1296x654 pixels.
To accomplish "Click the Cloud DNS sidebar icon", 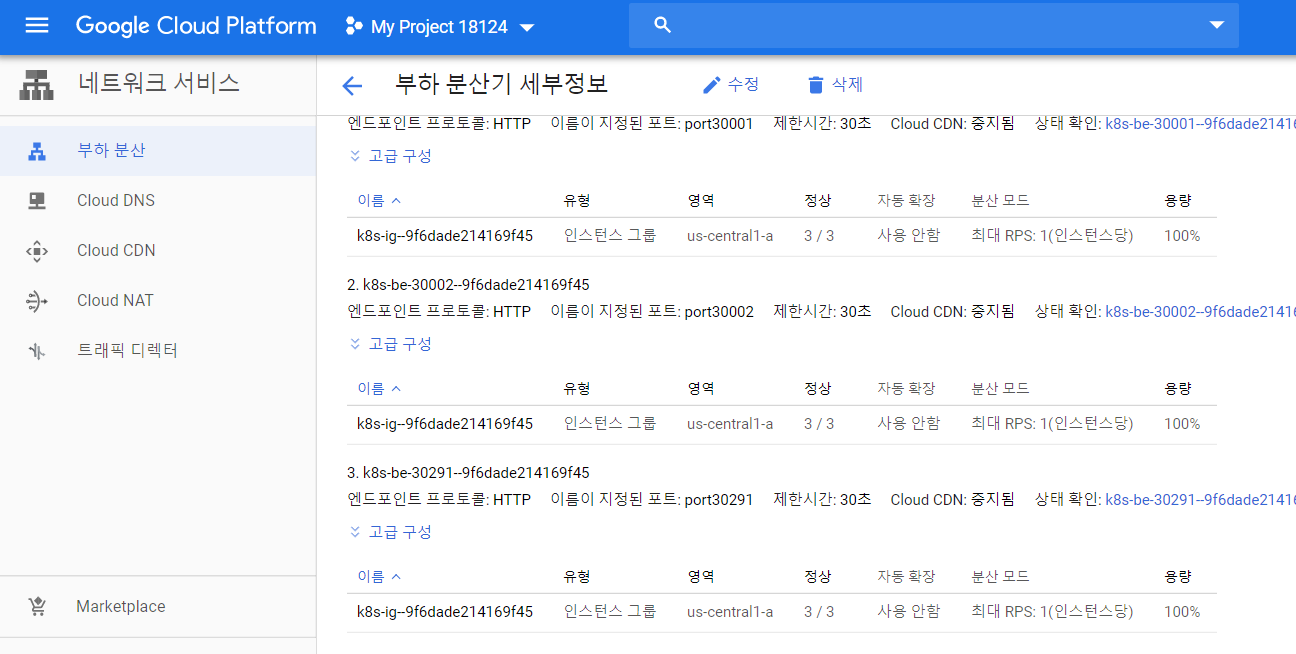I will tap(37, 201).
